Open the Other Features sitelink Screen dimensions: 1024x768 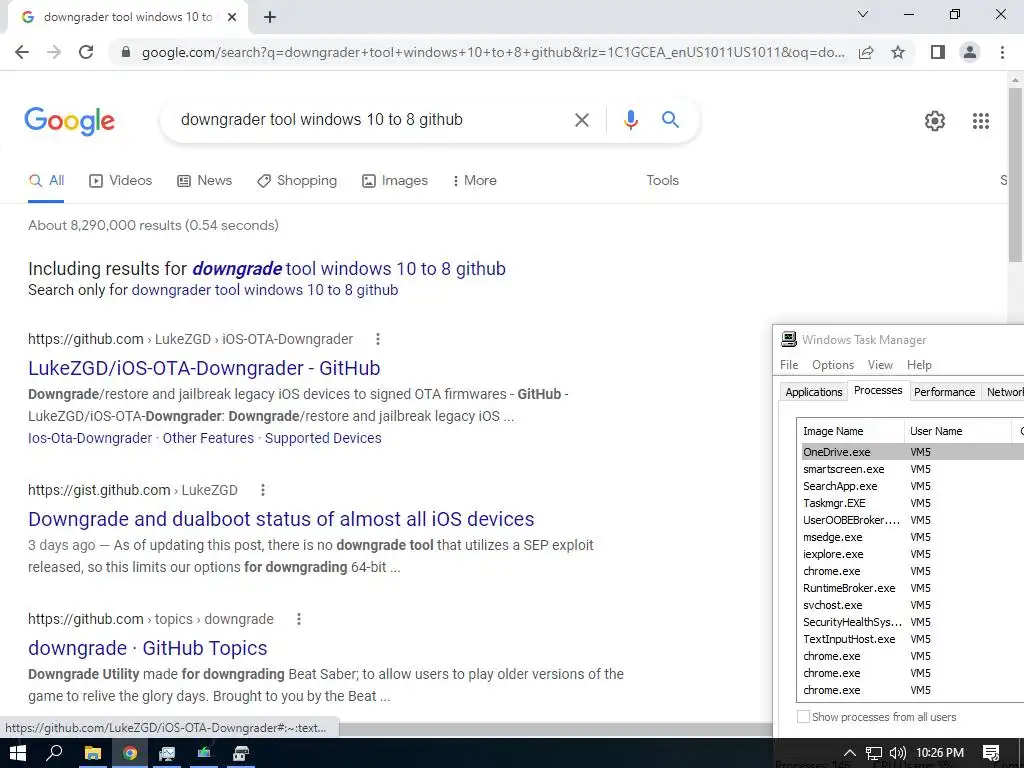click(x=208, y=438)
